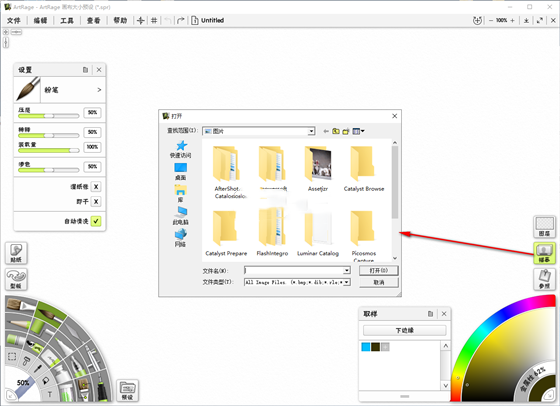Open the 型板 stencils panel icon
Viewport: 560px width, 406px height.
tap(16, 279)
